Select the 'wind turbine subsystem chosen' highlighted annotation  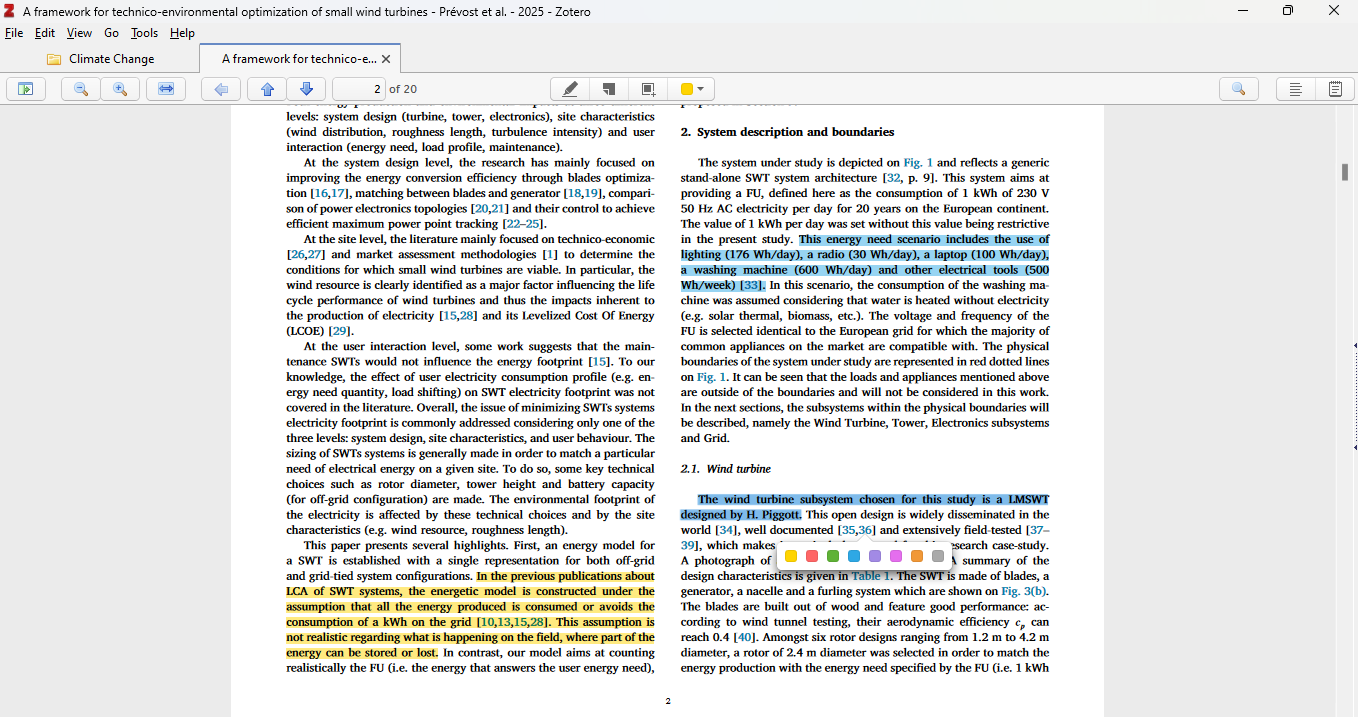[865, 507]
